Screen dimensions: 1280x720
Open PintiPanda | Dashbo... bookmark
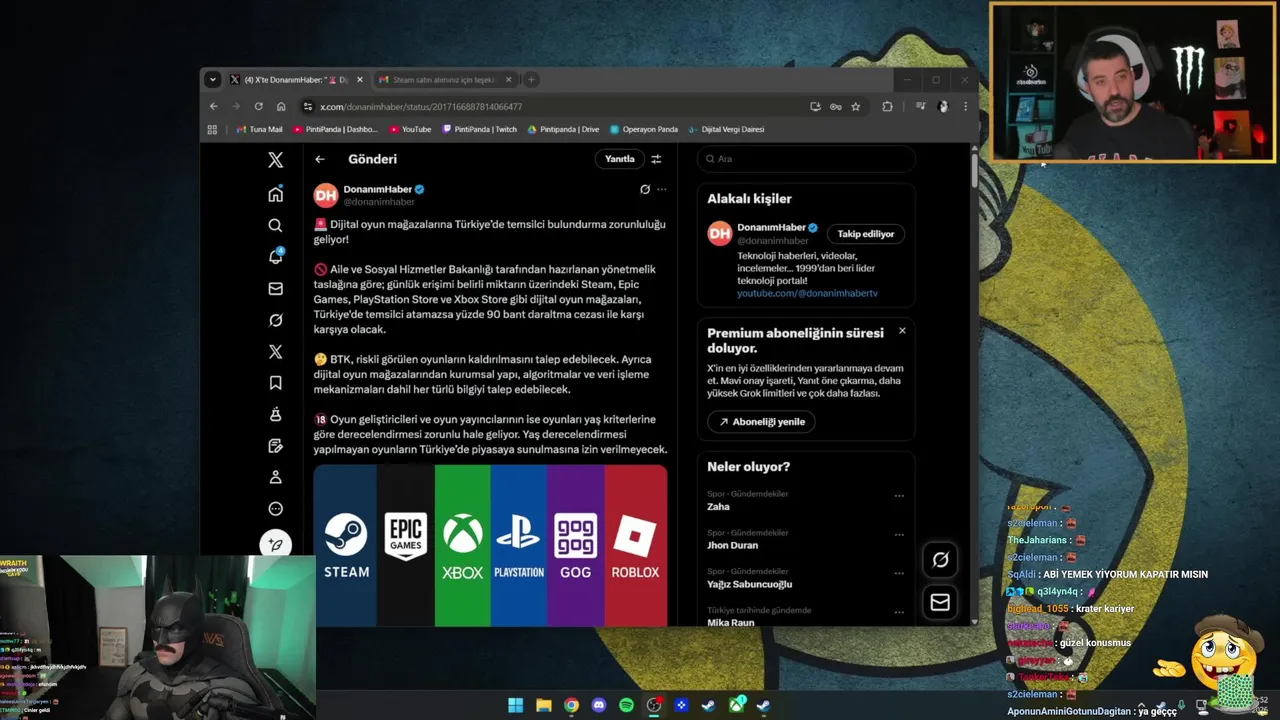(x=335, y=129)
